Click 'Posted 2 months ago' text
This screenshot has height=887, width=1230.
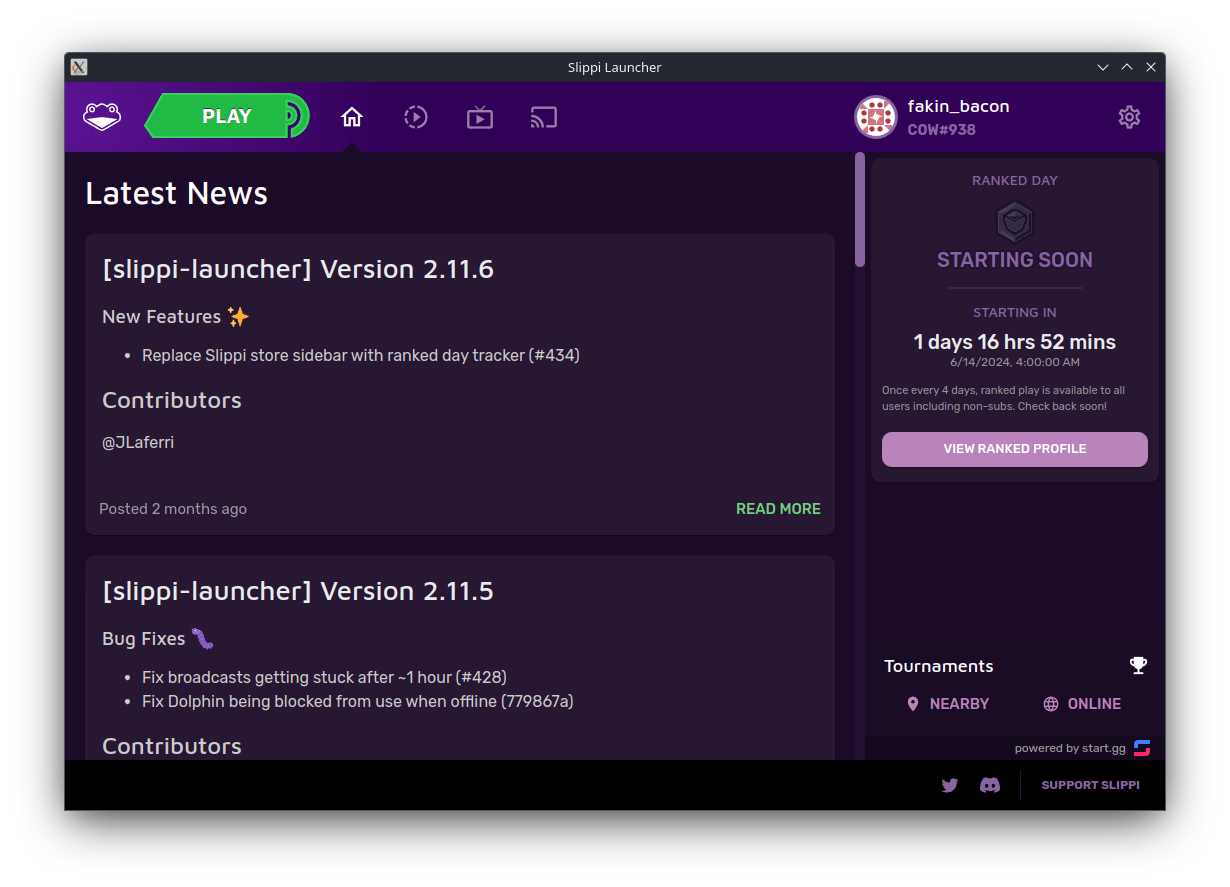click(x=173, y=509)
